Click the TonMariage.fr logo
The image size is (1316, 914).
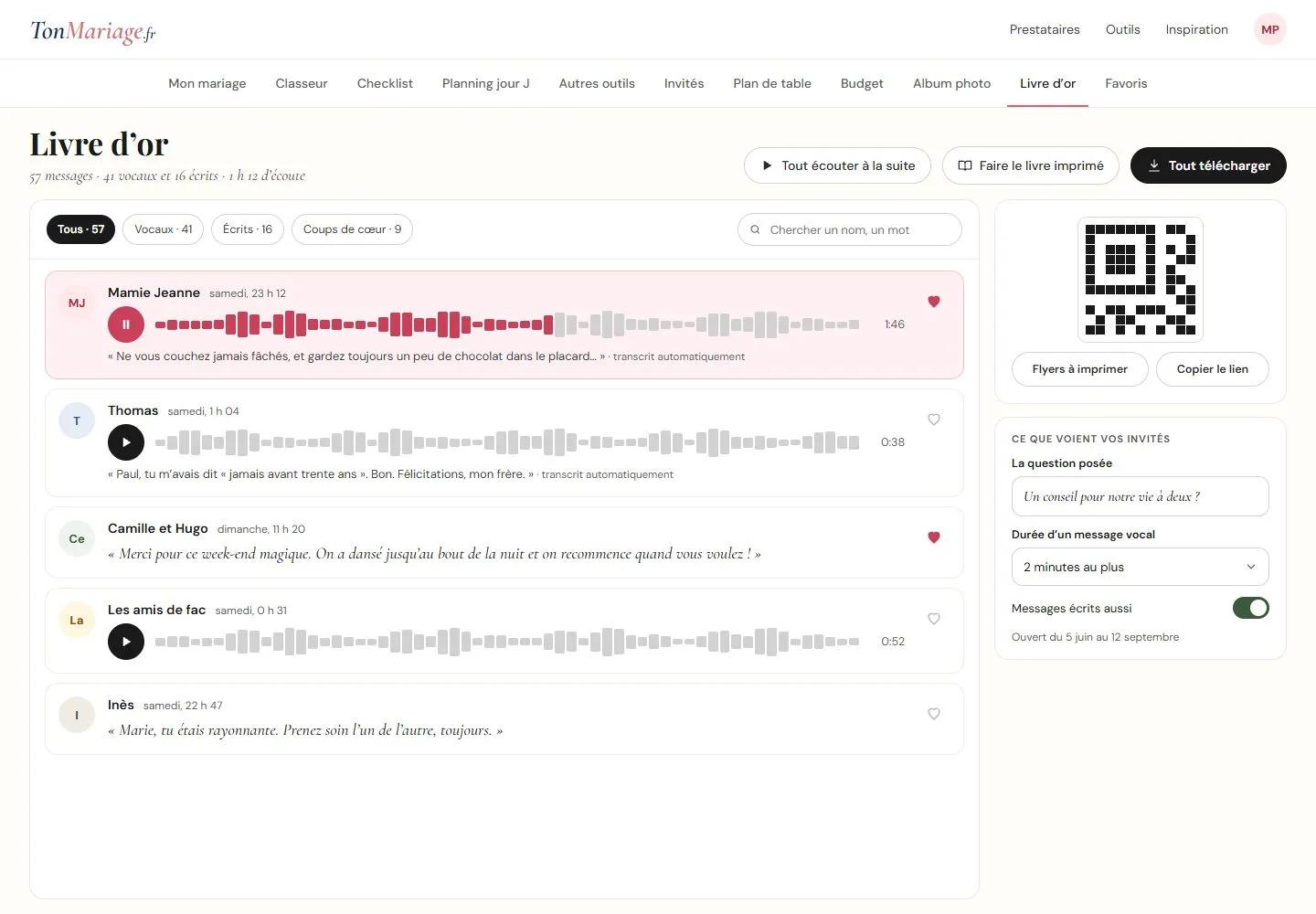click(93, 31)
